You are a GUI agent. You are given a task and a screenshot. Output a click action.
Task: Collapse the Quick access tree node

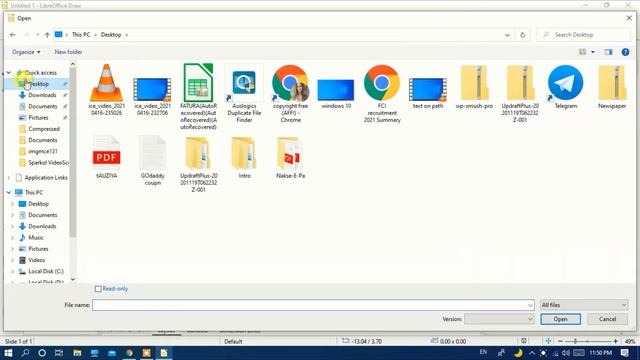coord(9,73)
